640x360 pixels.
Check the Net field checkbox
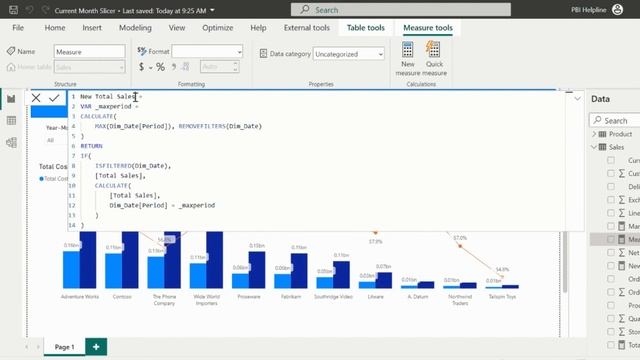[x=611, y=253]
